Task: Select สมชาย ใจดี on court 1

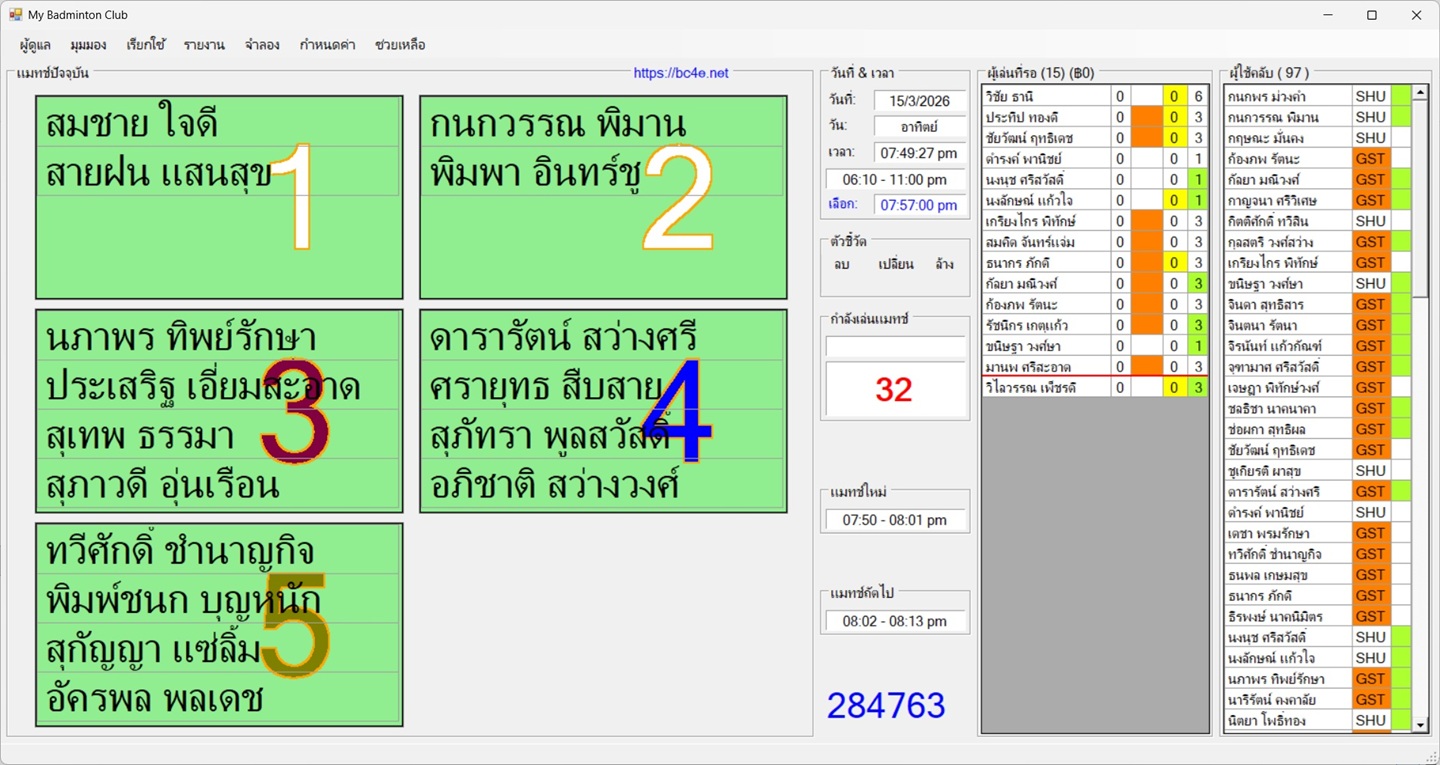Action: (x=218, y=124)
